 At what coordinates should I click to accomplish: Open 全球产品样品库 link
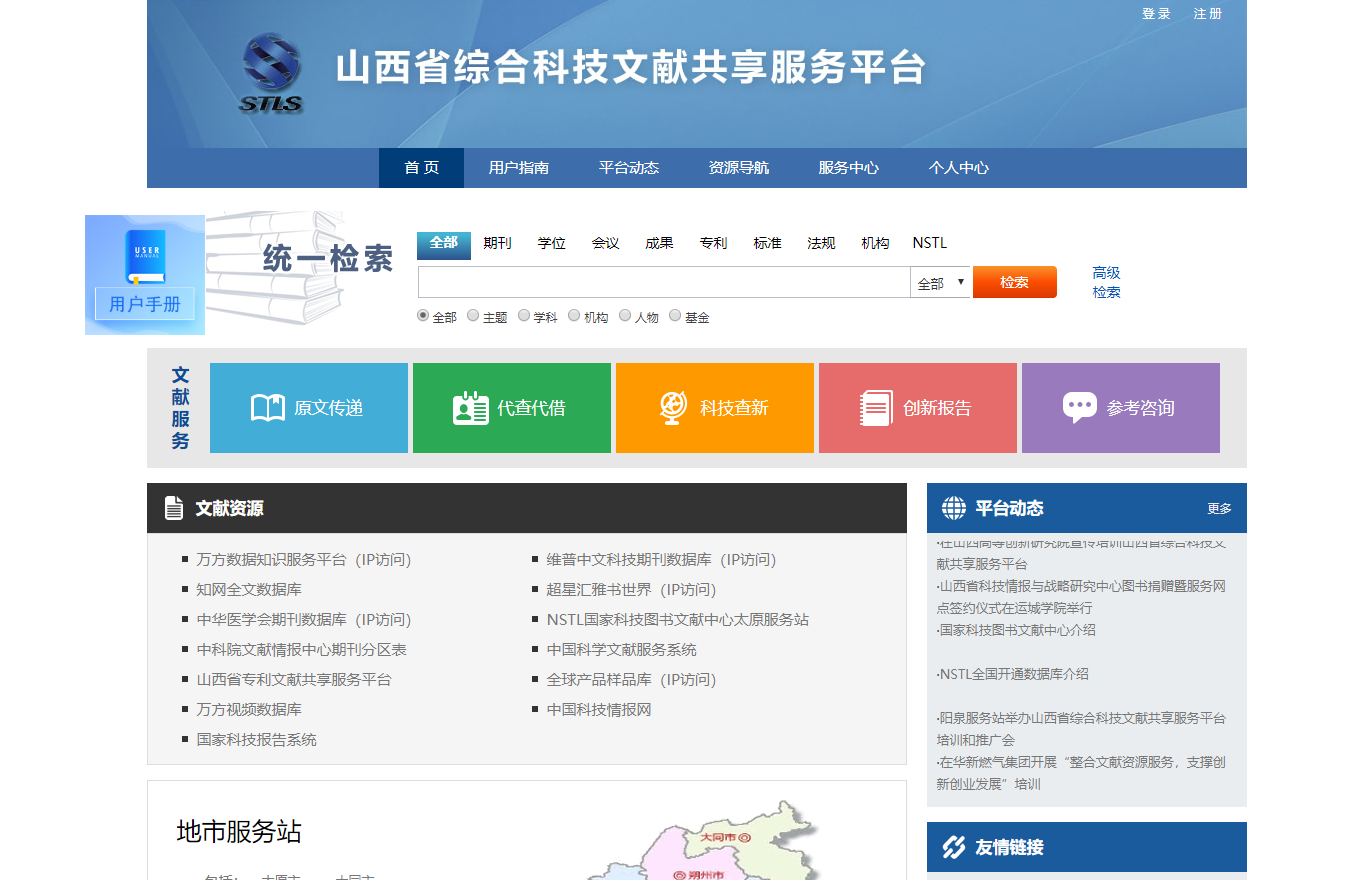tap(632, 680)
